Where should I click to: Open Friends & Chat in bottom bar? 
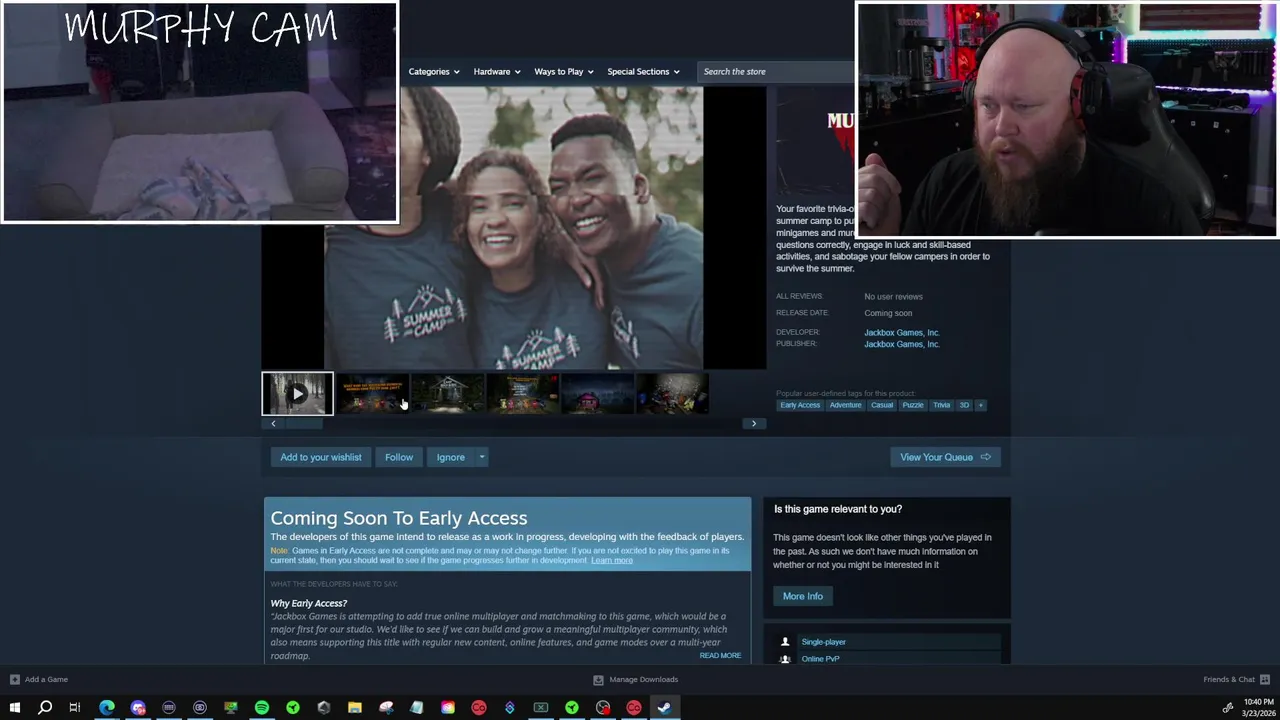[x=1229, y=680]
